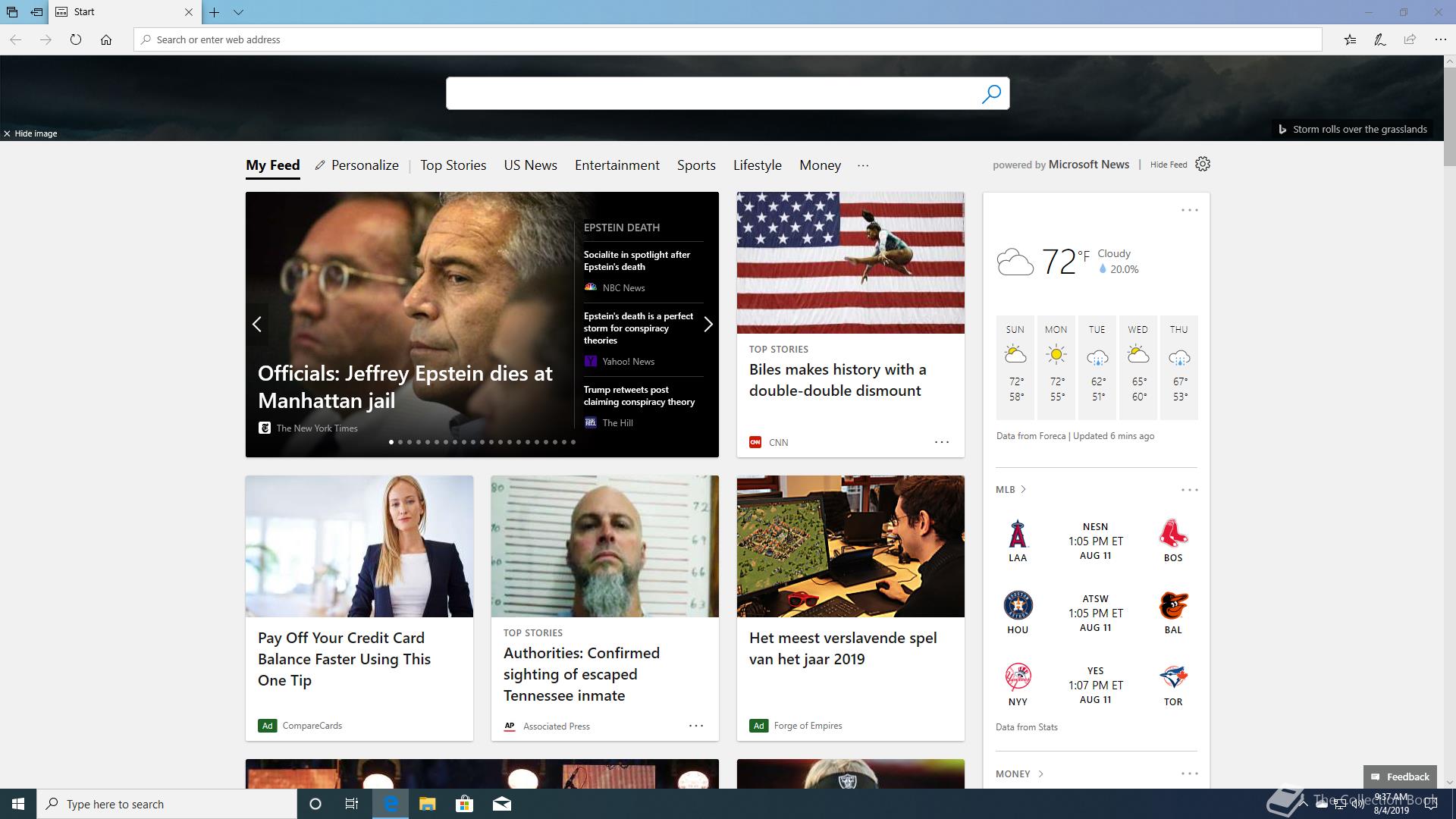This screenshot has width=1456, height=819.
Task: Select the WED forecast day
Action: point(1138,367)
